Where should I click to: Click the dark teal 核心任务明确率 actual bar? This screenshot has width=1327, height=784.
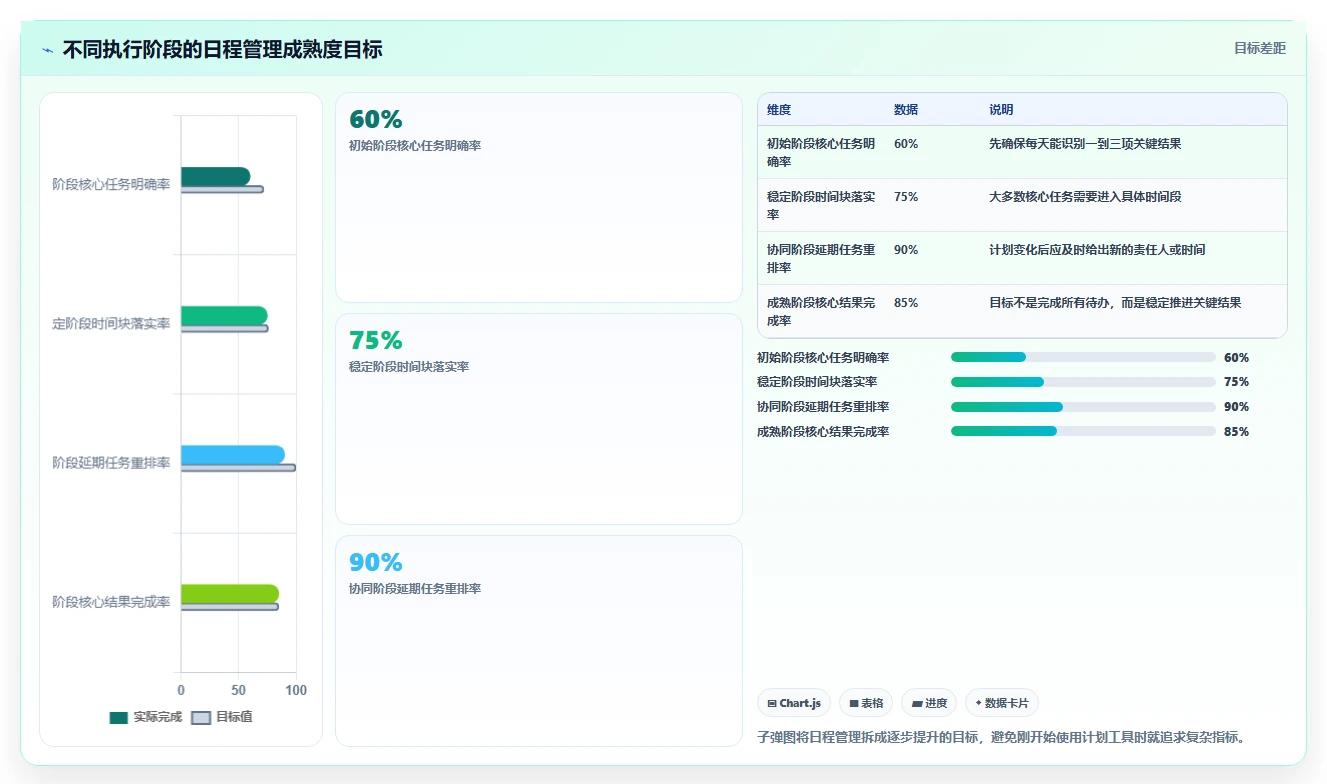[215, 176]
